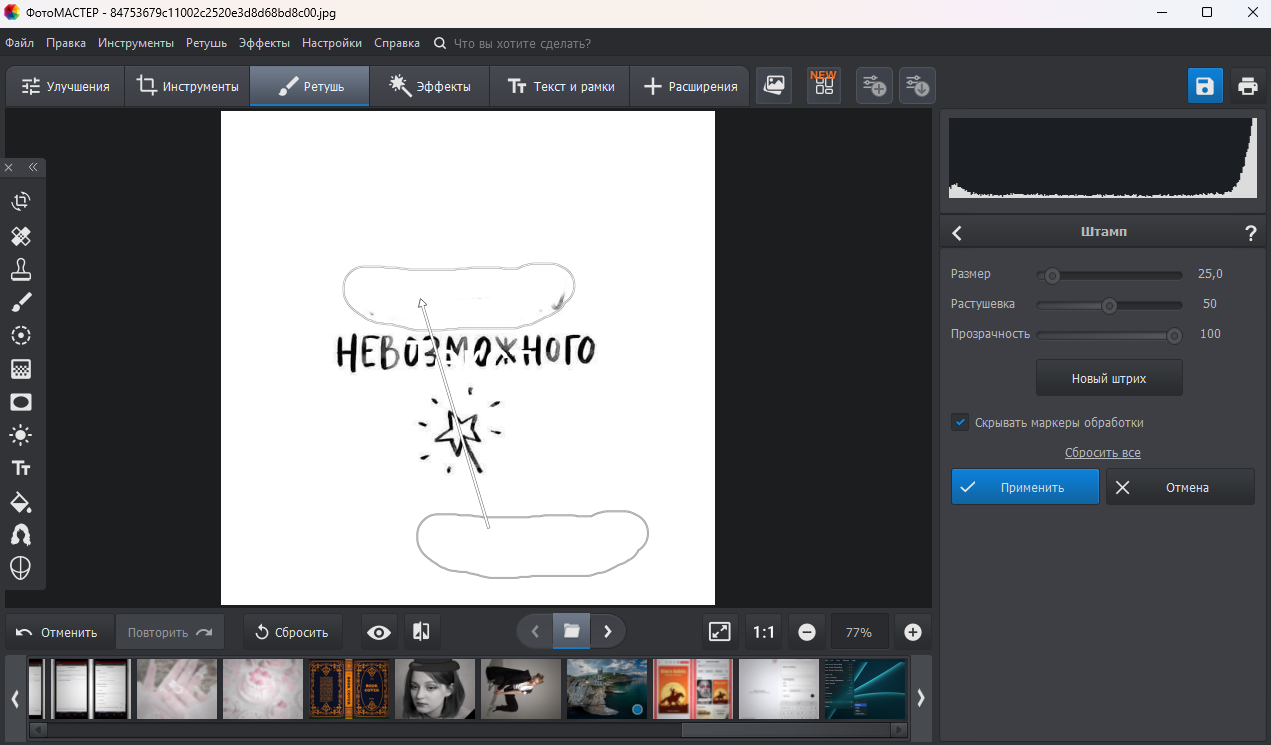
Task: Select the crop and rotate tool in left toolbar
Action: pyautogui.click(x=21, y=202)
